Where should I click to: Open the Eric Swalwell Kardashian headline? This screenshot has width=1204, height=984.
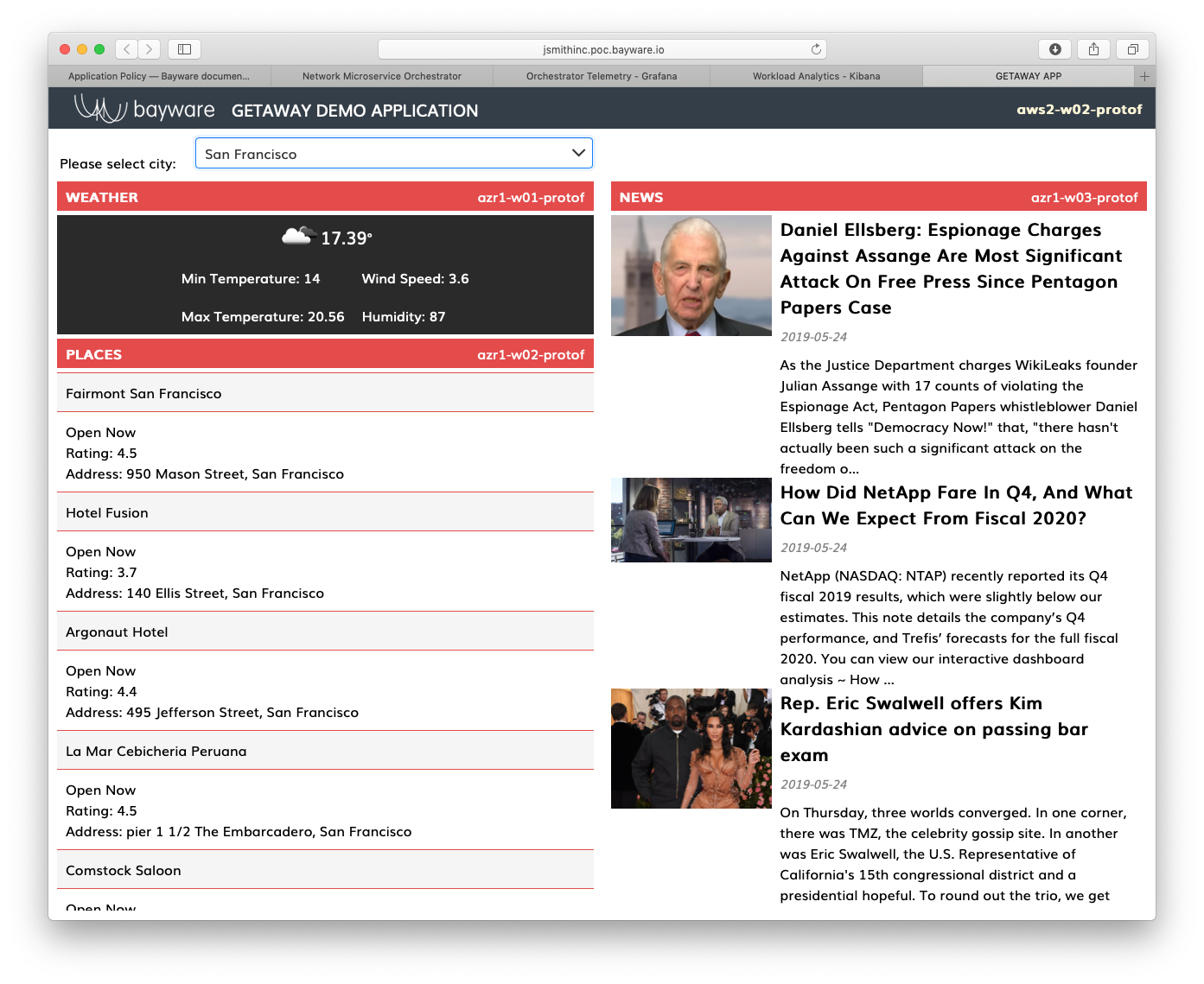pyautogui.click(x=933, y=729)
